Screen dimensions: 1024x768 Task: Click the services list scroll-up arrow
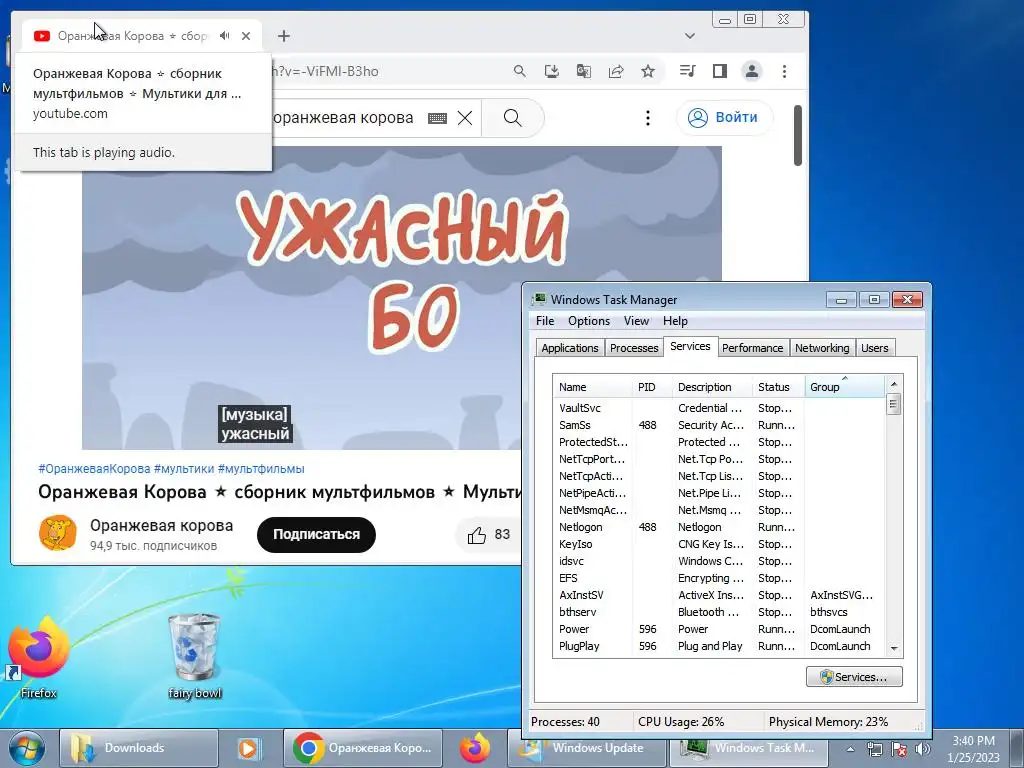pyautogui.click(x=893, y=384)
